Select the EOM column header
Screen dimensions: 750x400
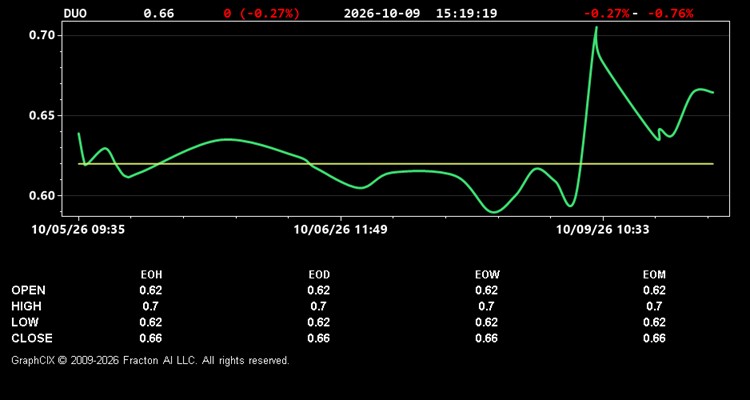(x=654, y=275)
